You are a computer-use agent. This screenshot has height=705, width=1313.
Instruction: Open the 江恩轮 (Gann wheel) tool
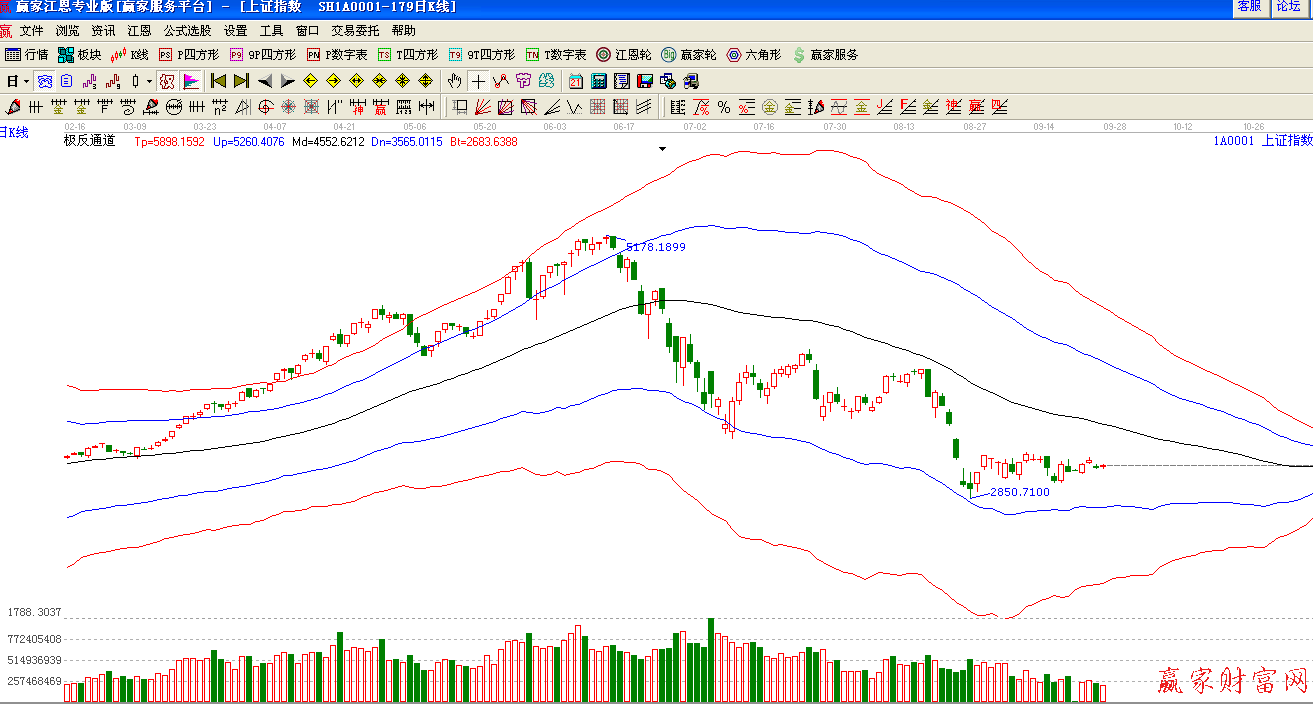pyautogui.click(x=624, y=55)
